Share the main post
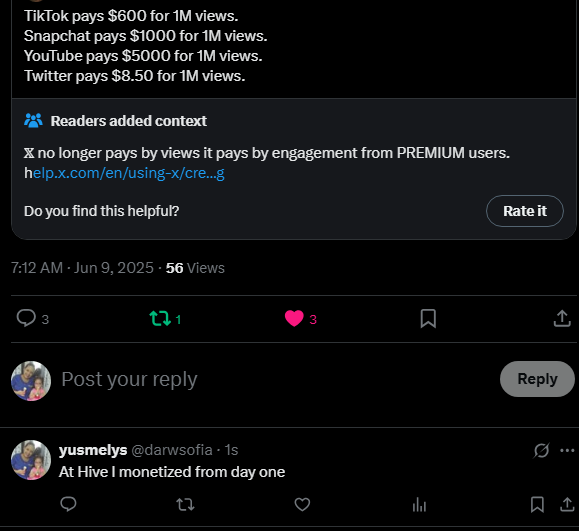Viewport: 579px width, 531px height. click(562, 318)
